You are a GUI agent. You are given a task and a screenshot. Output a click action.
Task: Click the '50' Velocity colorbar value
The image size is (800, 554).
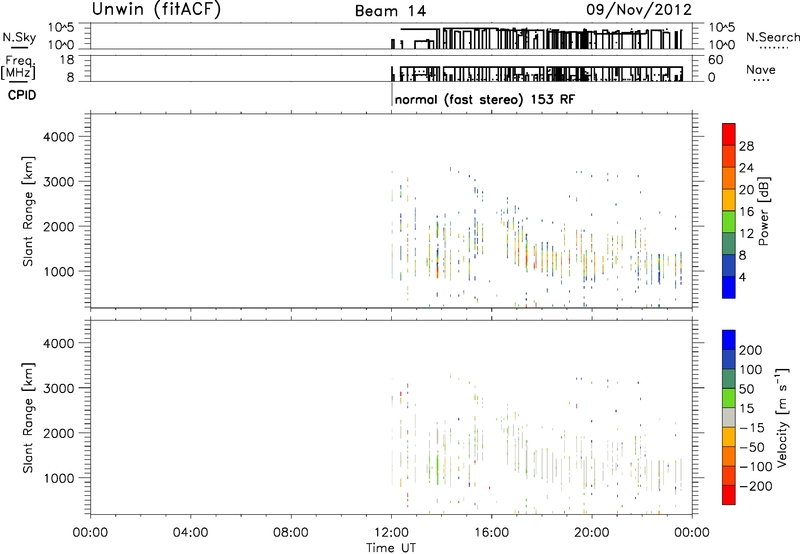(746, 389)
